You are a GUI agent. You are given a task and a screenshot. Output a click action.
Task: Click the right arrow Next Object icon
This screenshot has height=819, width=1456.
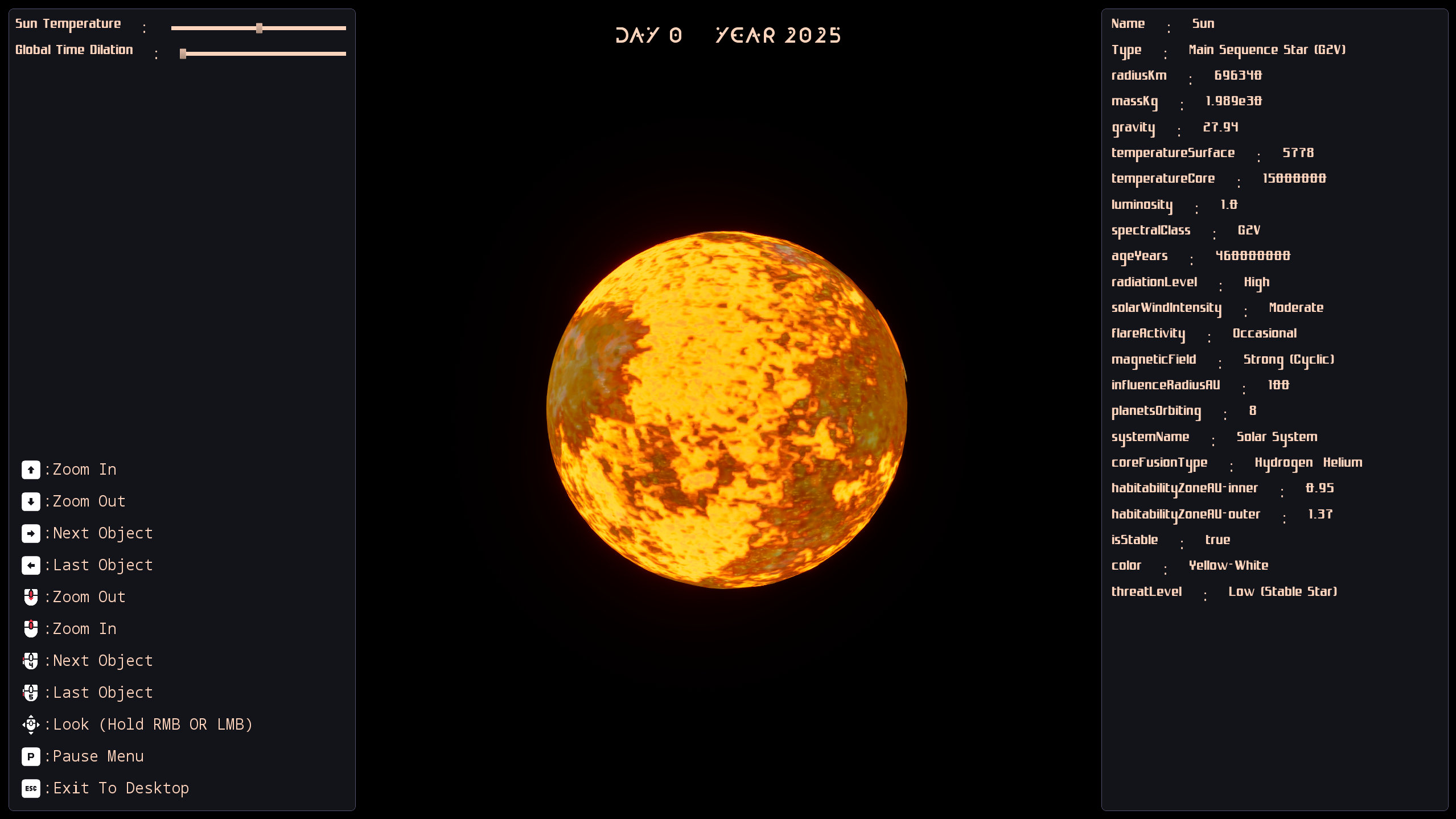pos(31,533)
